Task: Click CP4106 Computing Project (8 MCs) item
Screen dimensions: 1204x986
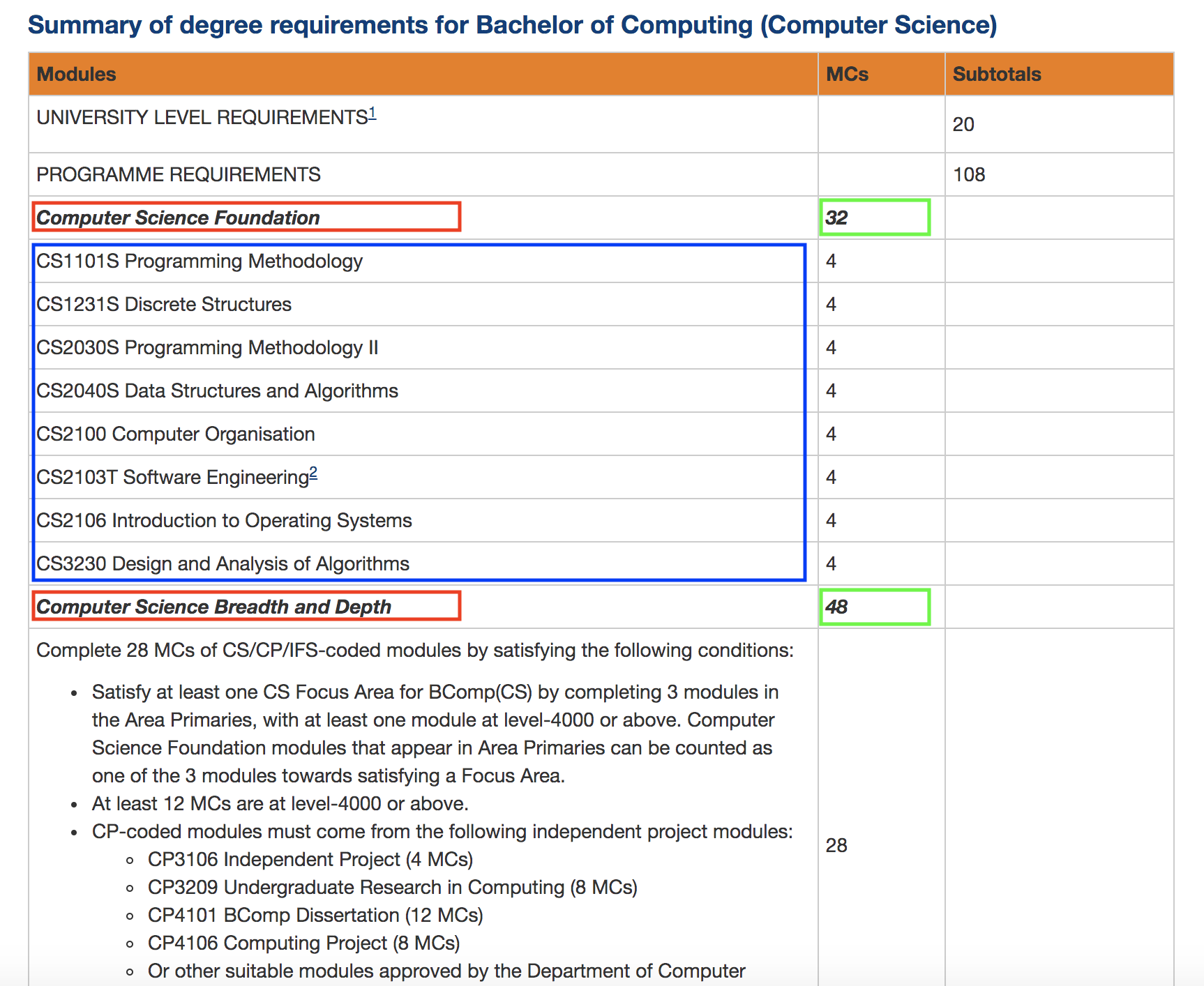Action: [x=304, y=943]
